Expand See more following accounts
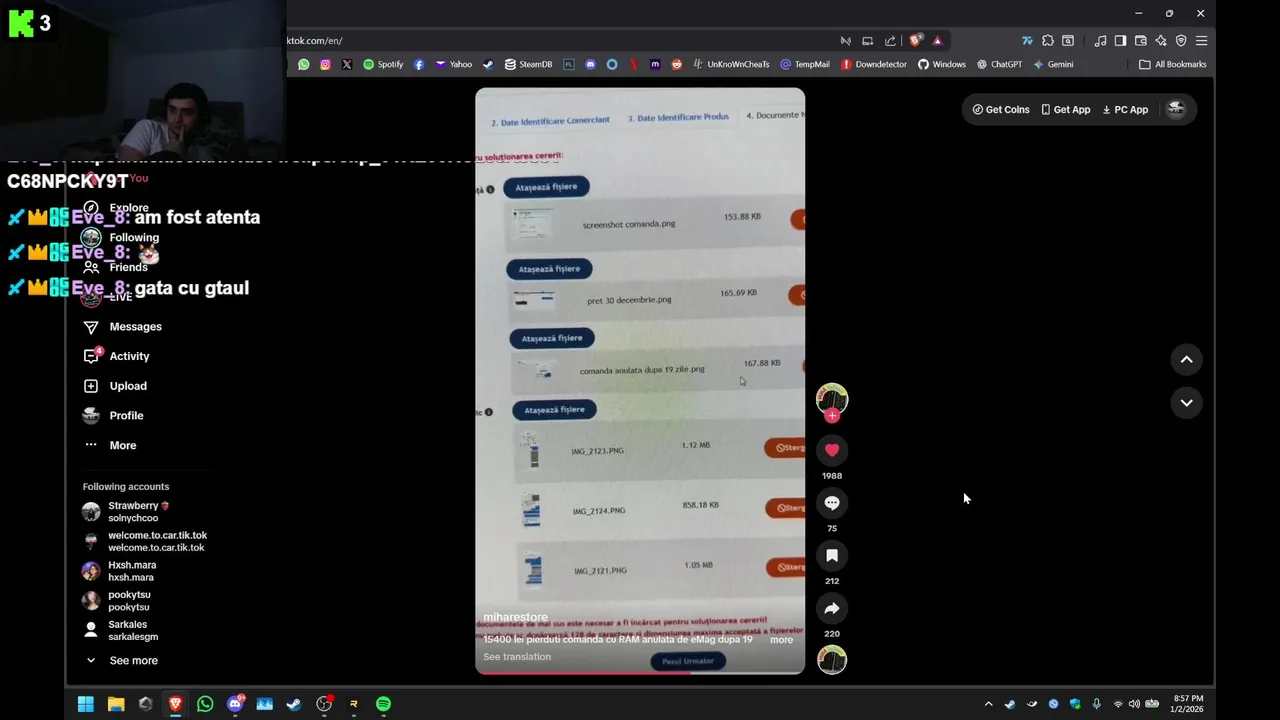 point(121,661)
